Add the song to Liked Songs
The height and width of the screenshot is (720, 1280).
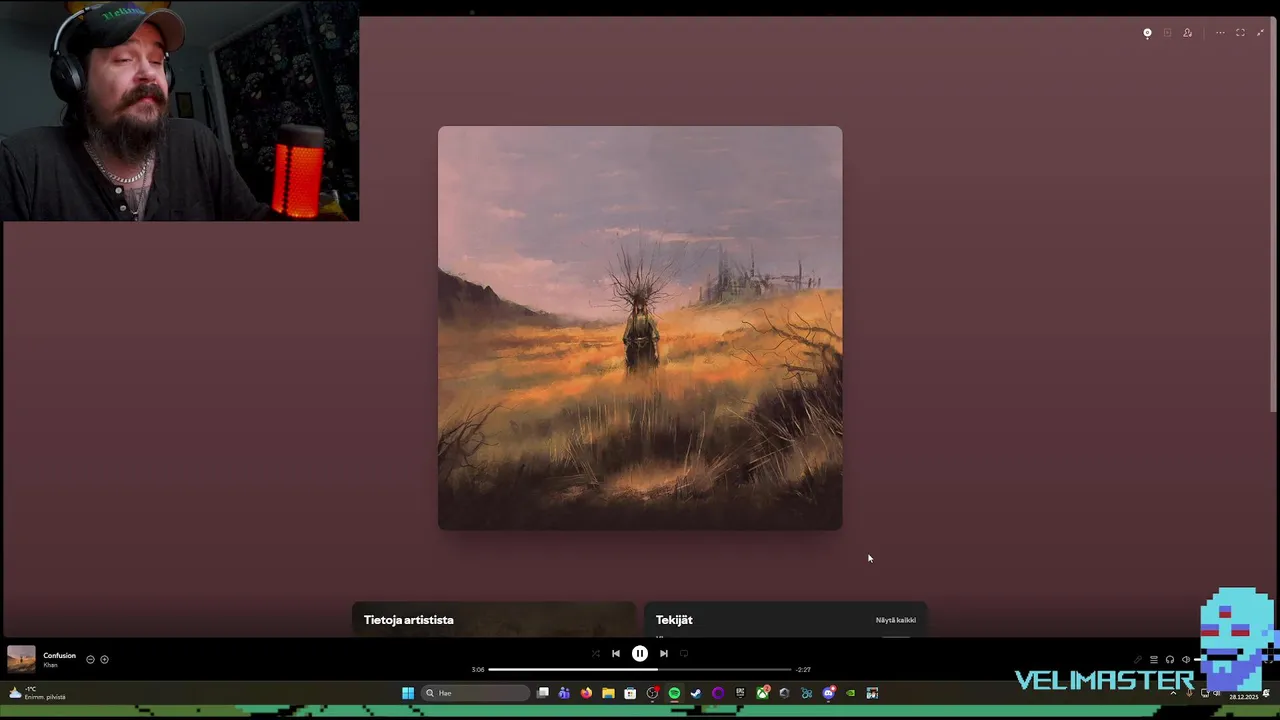[104, 659]
